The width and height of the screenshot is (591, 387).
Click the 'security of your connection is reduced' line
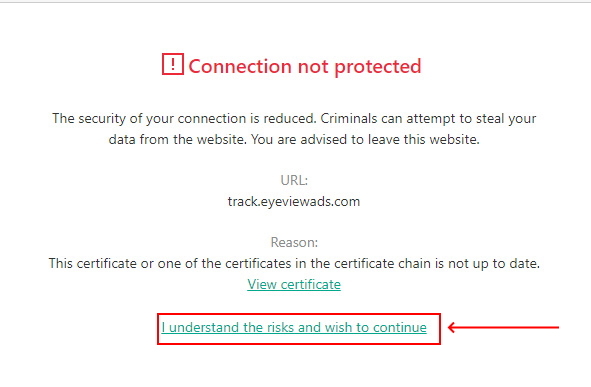click(184, 118)
